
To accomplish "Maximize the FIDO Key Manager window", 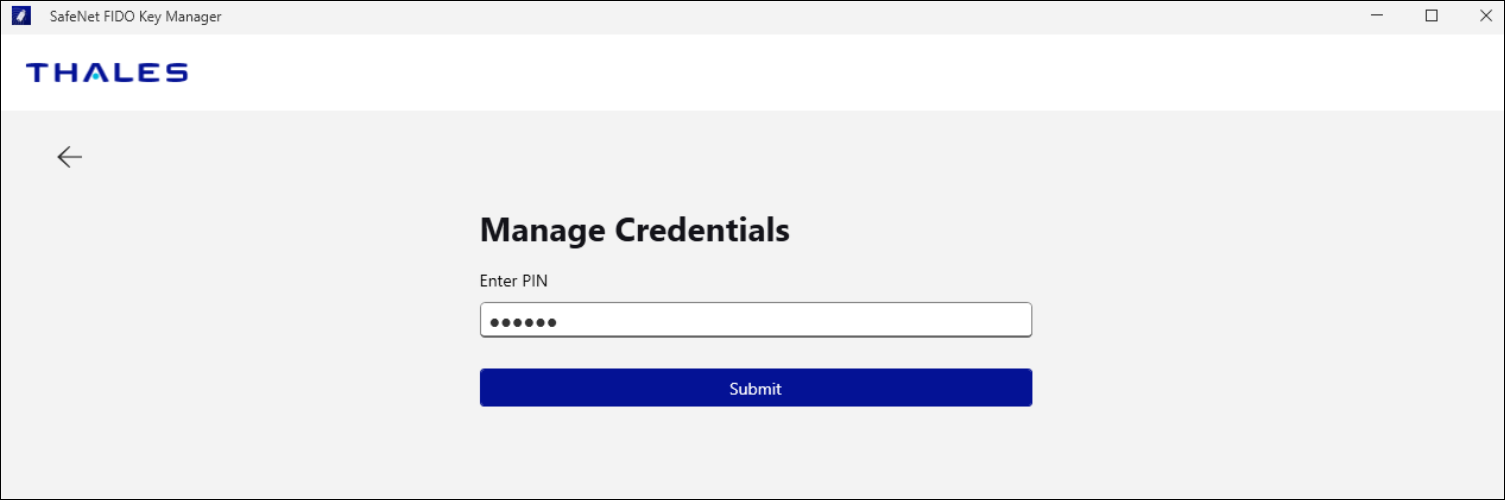I will (x=1431, y=16).
